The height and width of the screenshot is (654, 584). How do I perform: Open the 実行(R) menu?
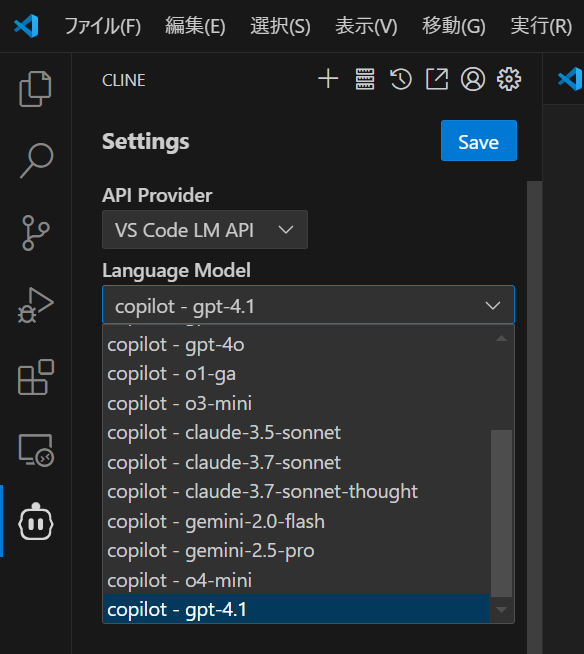[x=541, y=26]
